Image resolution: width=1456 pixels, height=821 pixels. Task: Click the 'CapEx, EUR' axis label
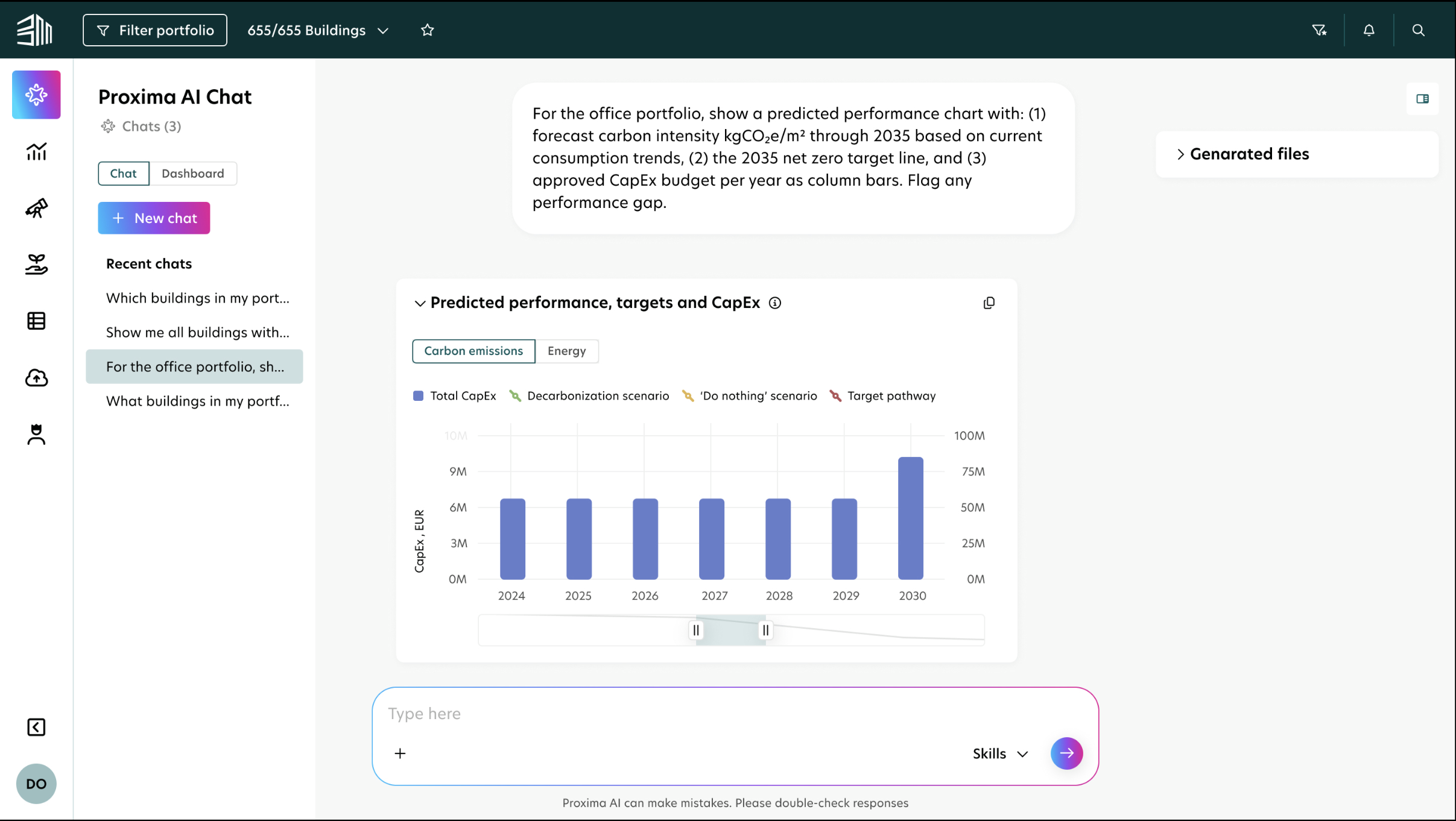point(419,541)
